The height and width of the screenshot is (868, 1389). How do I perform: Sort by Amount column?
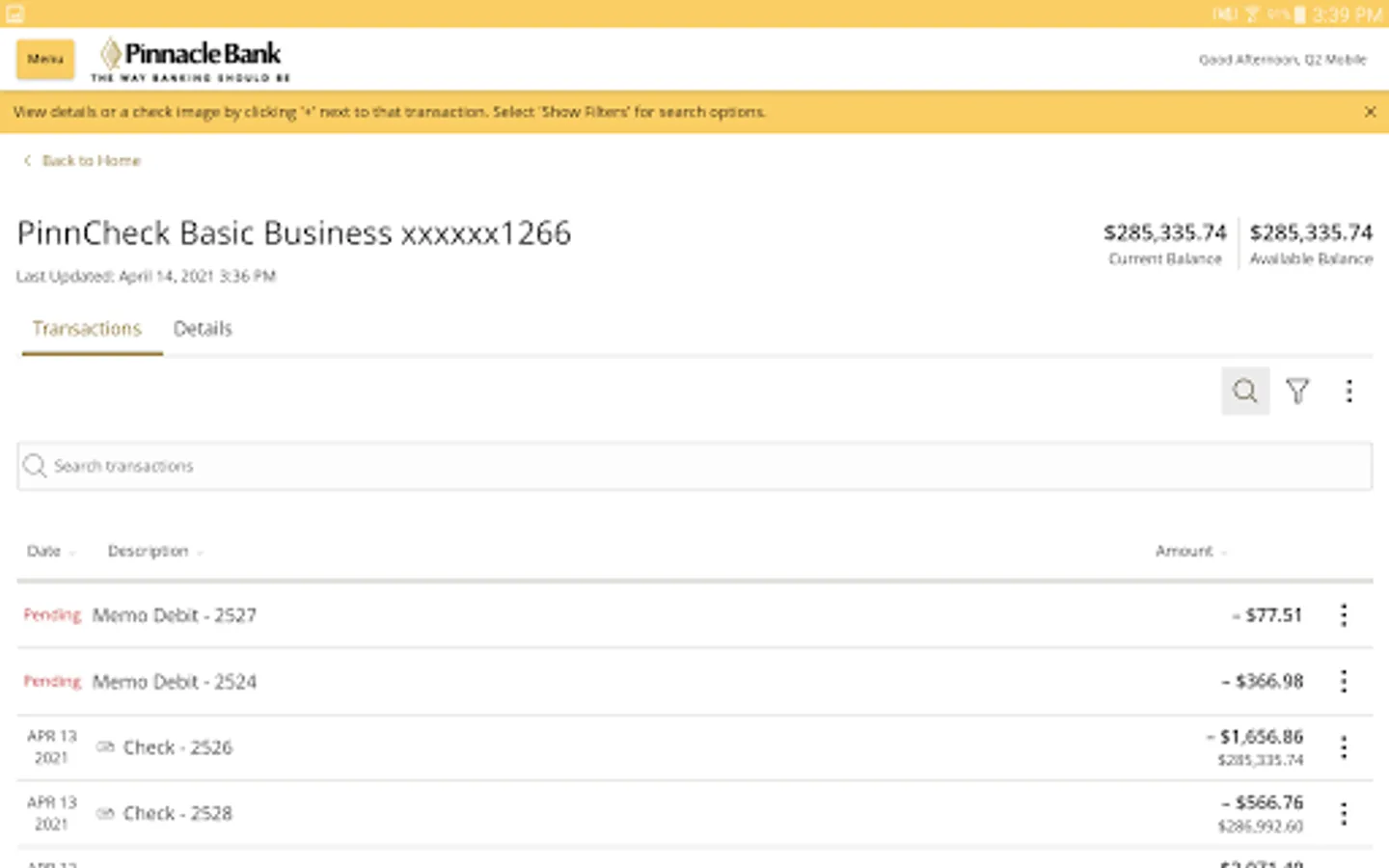(1191, 551)
